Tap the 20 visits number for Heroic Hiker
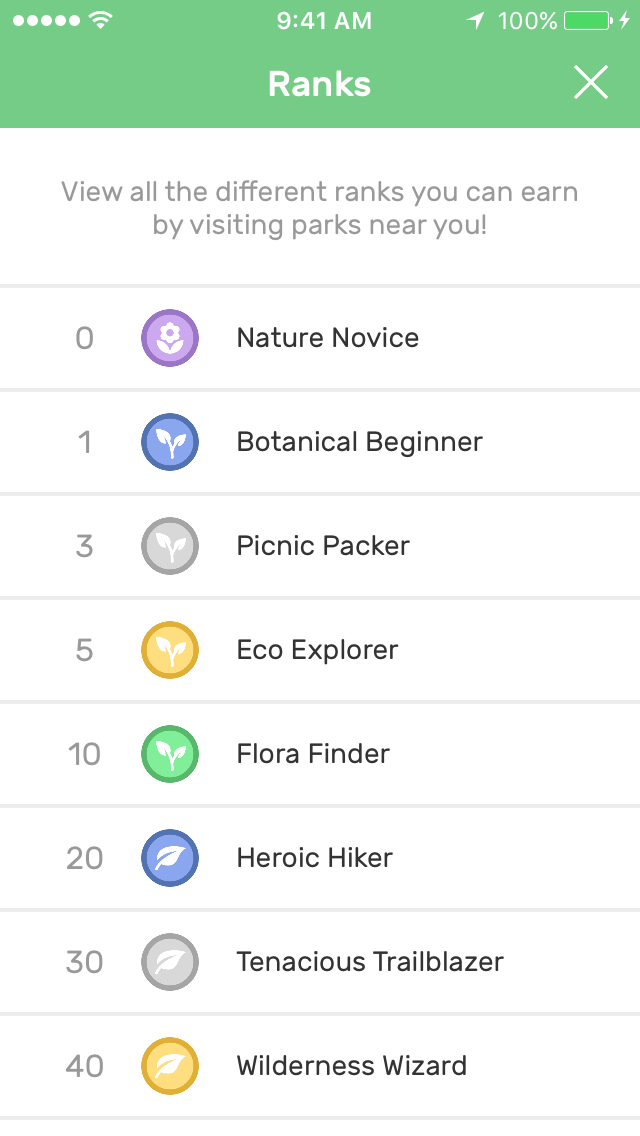 [84, 858]
